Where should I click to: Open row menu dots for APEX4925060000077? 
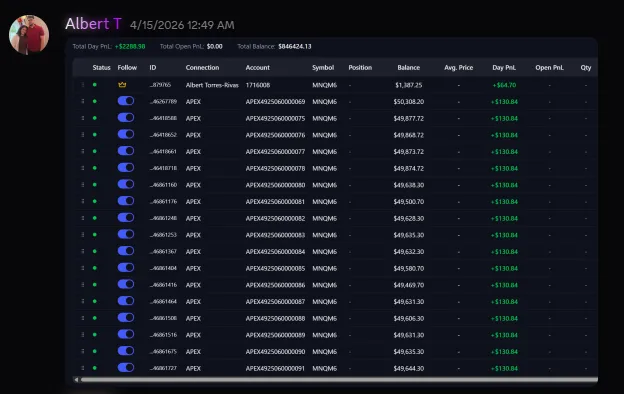pyautogui.click(x=83, y=152)
